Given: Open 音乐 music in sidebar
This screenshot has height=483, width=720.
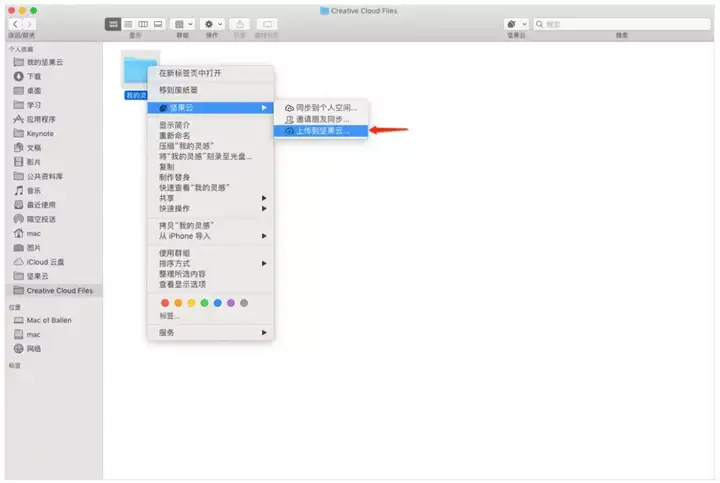Looking at the screenshot, I should (28, 190).
